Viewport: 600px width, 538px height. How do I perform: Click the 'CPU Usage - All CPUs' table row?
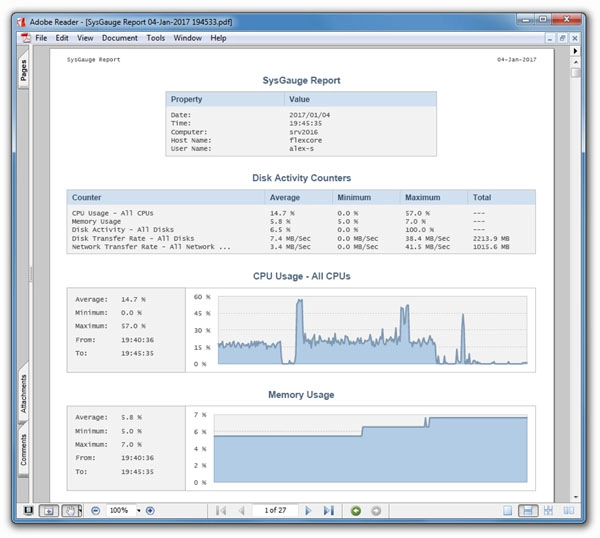click(301, 213)
